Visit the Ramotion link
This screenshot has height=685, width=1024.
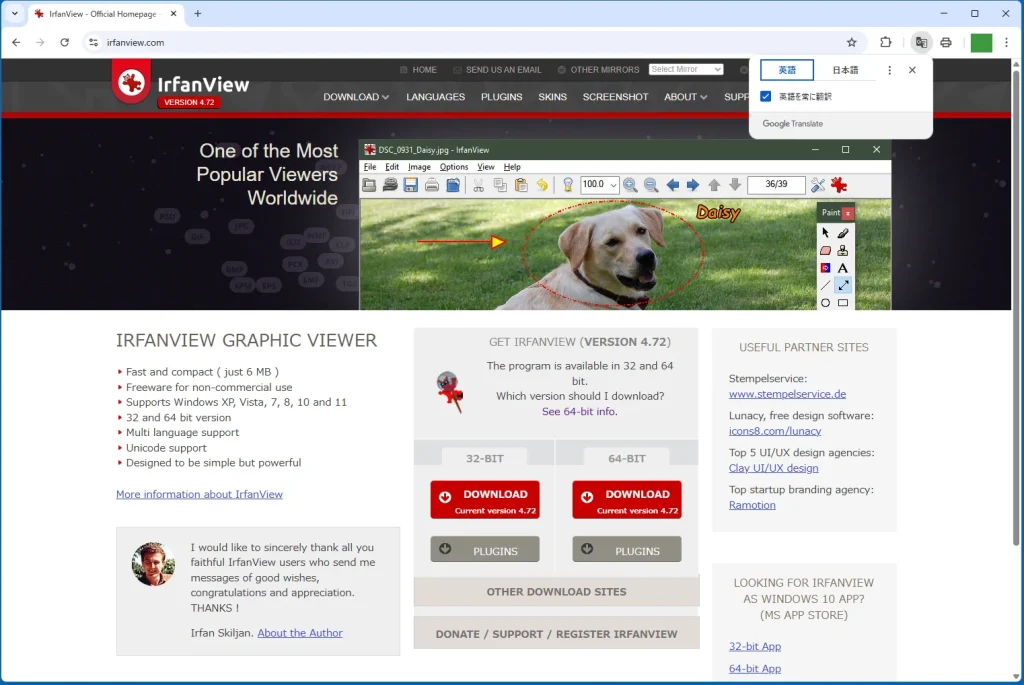(752, 505)
